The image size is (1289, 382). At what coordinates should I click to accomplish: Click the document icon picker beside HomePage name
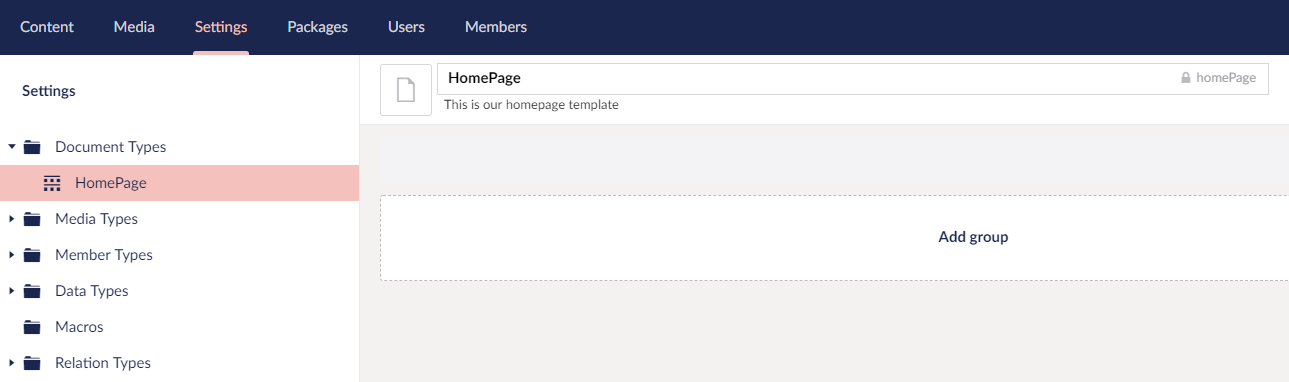click(406, 90)
